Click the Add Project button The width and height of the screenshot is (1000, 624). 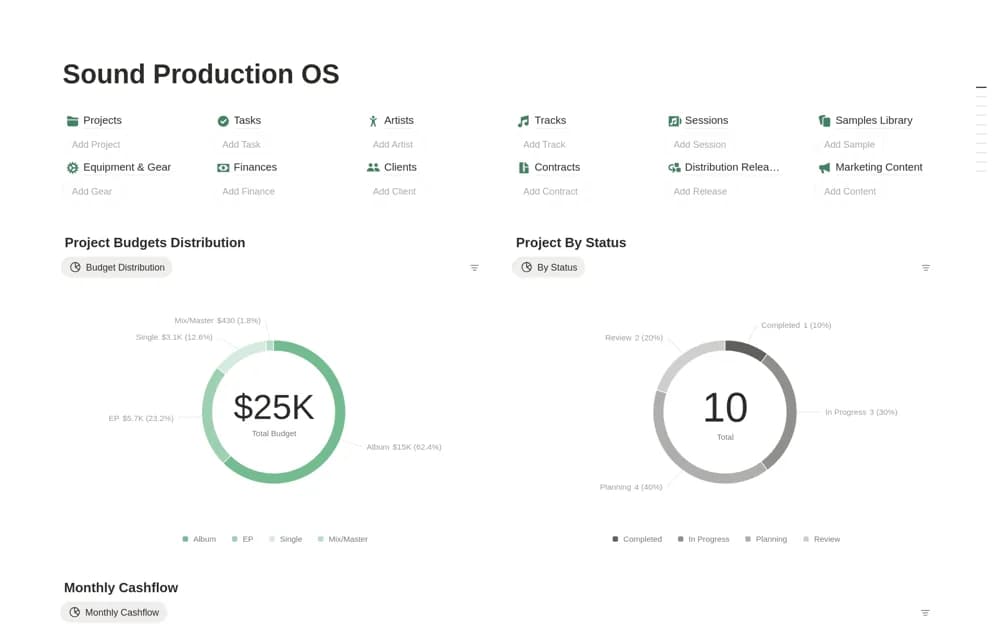[96, 145]
